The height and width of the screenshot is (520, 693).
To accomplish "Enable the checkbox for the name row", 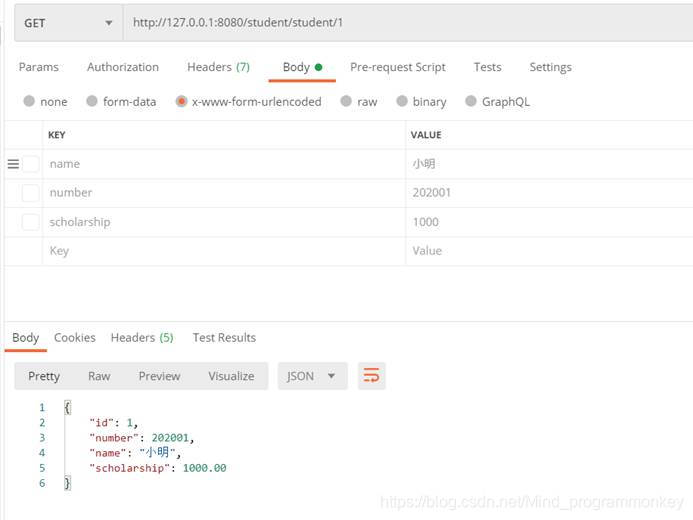I will click(30, 164).
